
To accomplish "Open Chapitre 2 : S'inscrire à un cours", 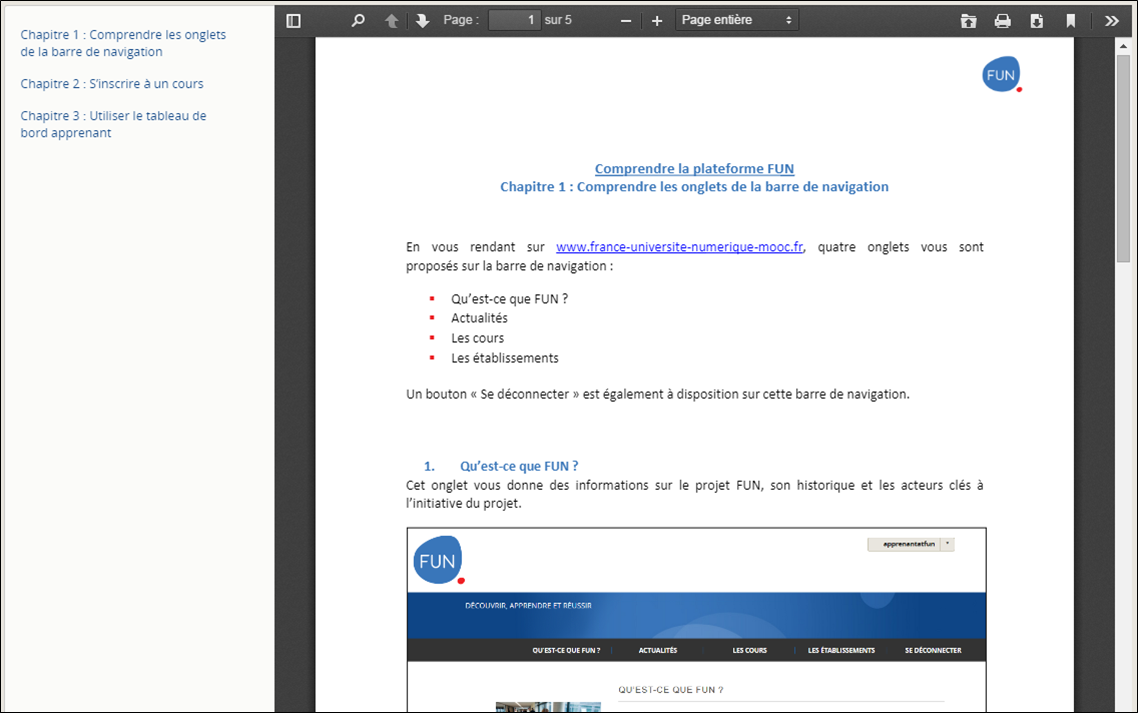I will (112, 83).
